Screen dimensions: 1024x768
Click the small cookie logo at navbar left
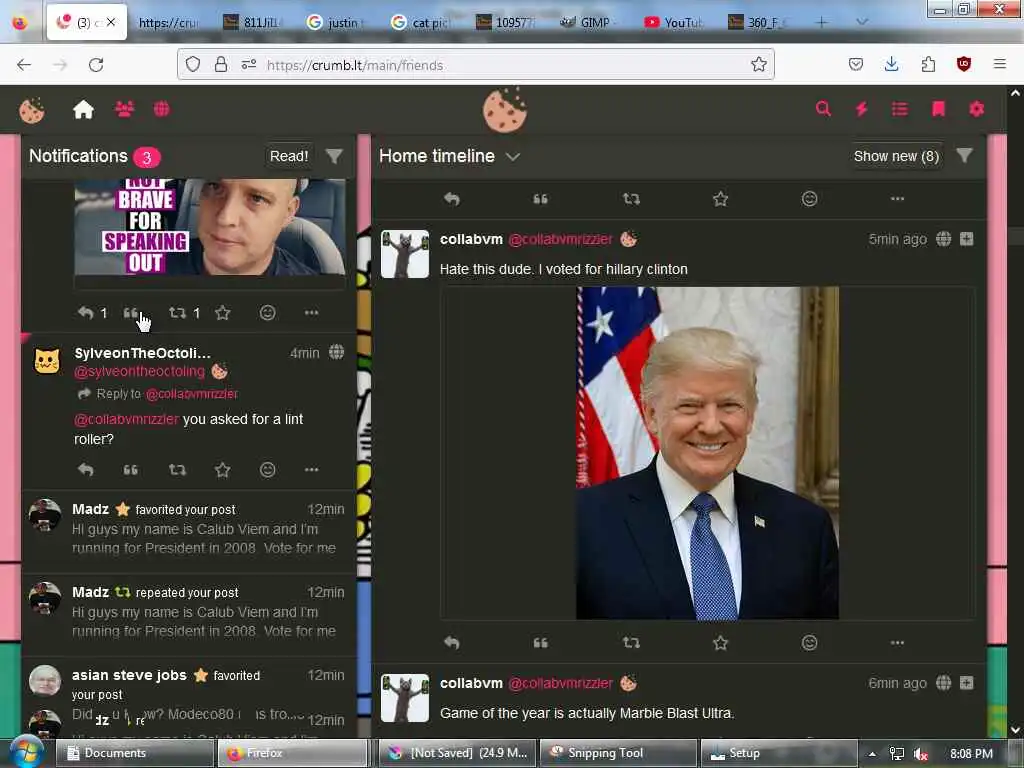coord(31,110)
